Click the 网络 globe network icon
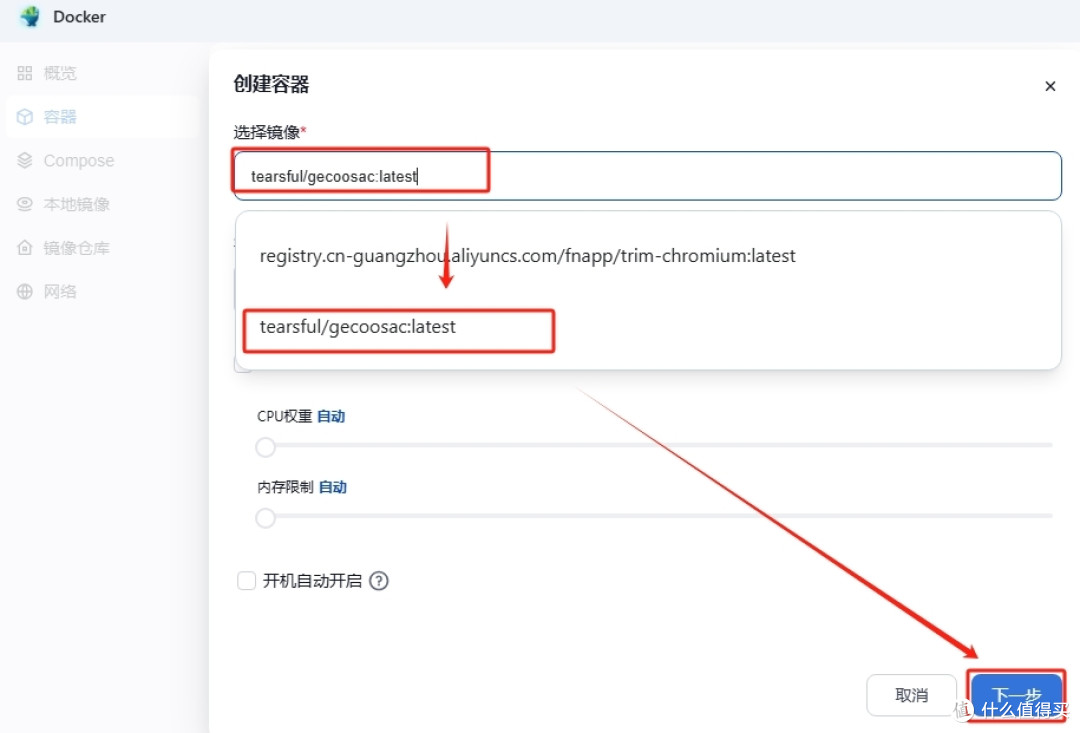Image resolution: width=1080 pixels, height=733 pixels. [24, 291]
